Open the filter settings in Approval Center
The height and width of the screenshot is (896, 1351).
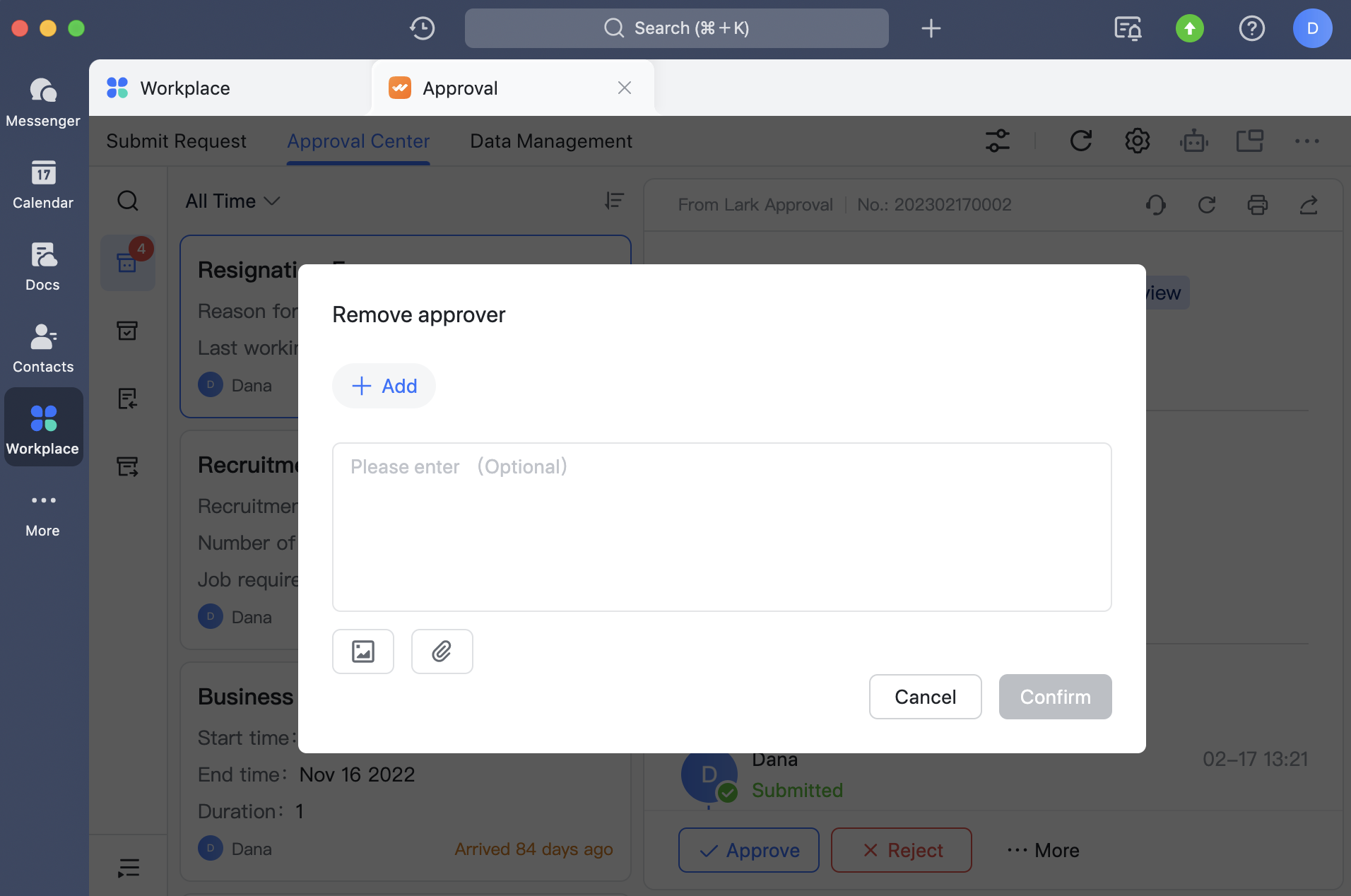coord(997,141)
